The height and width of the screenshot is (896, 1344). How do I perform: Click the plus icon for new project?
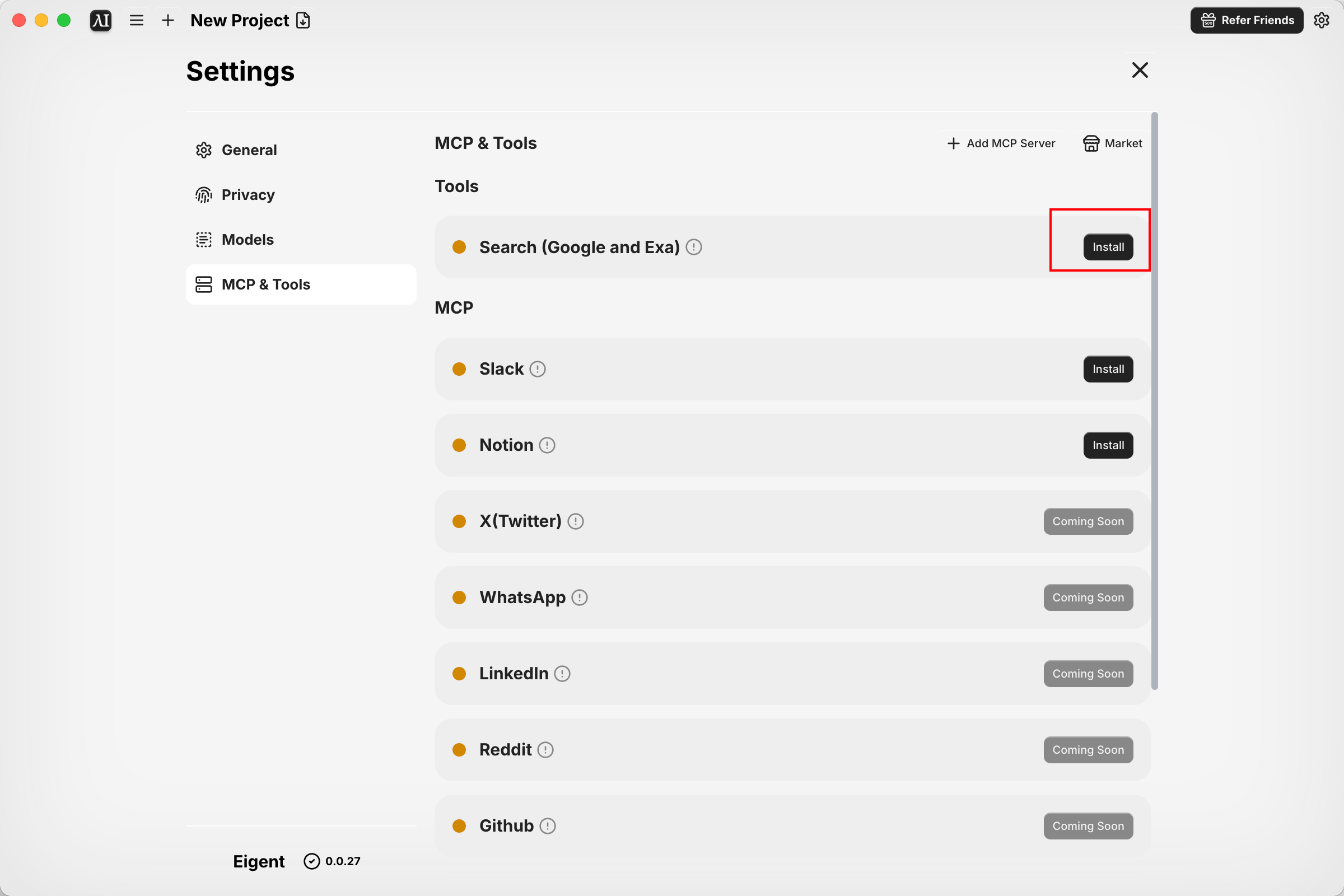tap(168, 21)
